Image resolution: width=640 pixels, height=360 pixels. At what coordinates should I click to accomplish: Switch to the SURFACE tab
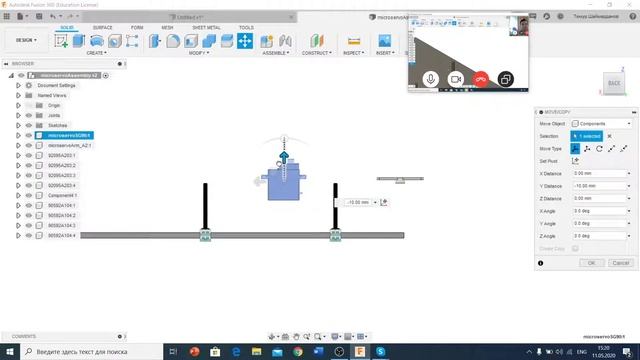coord(102,27)
